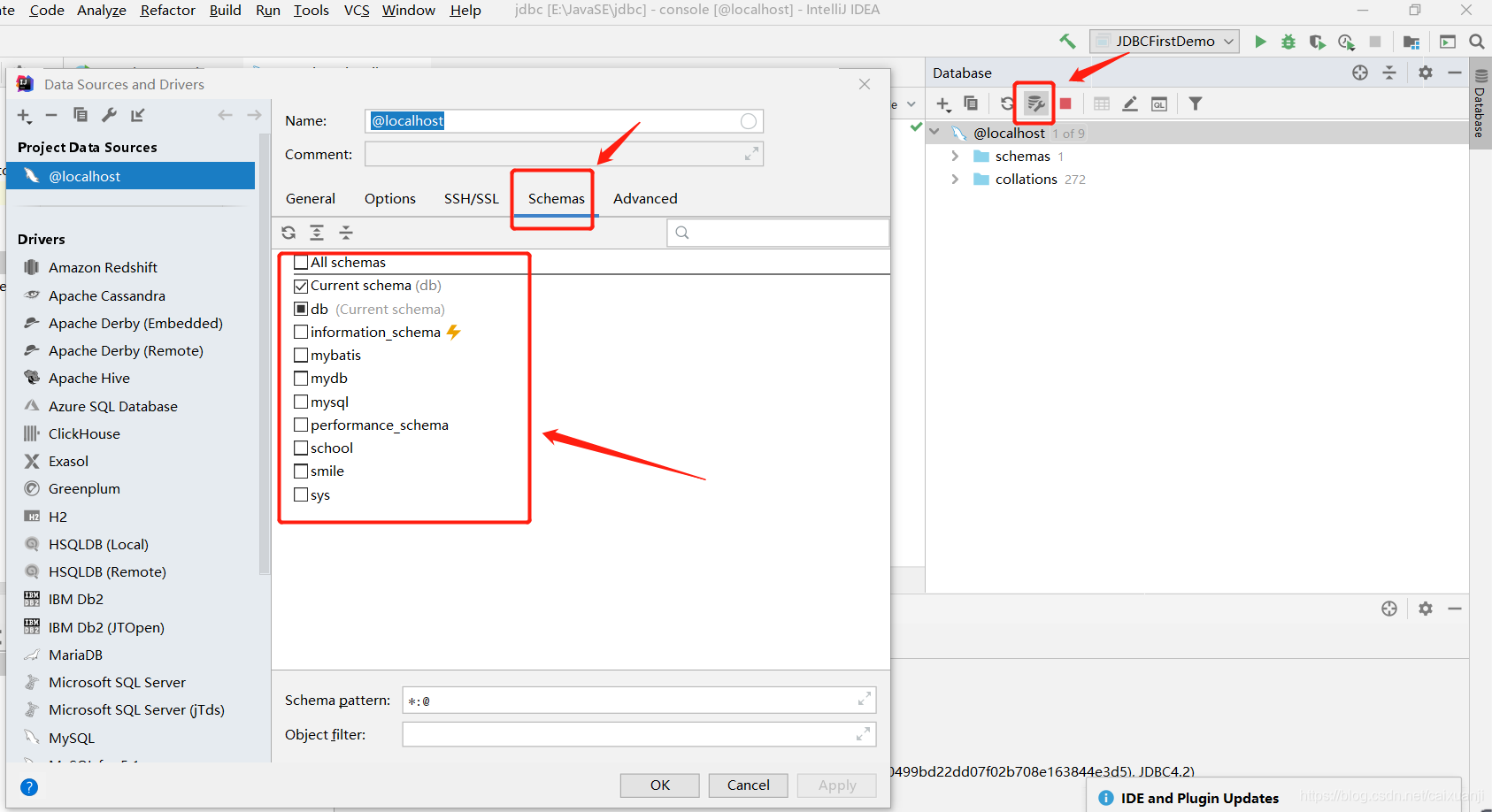This screenshot has width=1492, height=812.
Task: Open the help question mark icon
Action: [x=29, y=787]
